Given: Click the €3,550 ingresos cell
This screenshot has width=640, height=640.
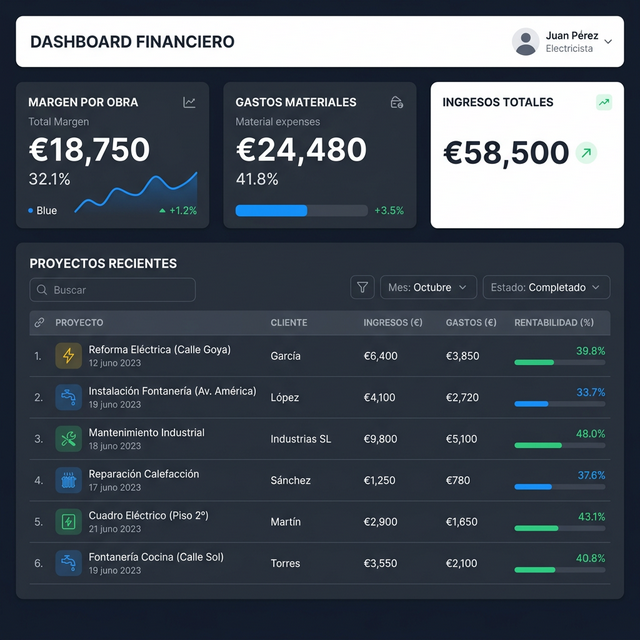Looking at the screenshot, I should [x=380, y=563].
